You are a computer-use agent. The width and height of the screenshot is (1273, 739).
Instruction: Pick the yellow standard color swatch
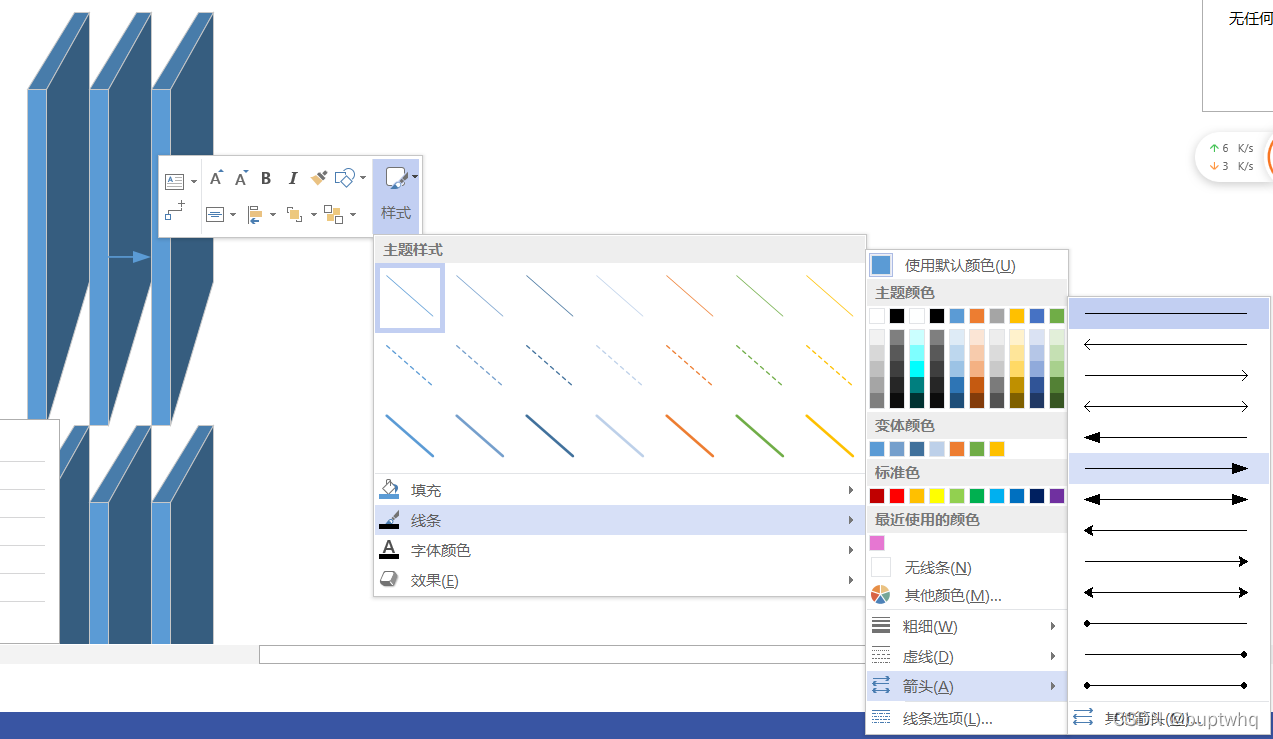[937, 496]
